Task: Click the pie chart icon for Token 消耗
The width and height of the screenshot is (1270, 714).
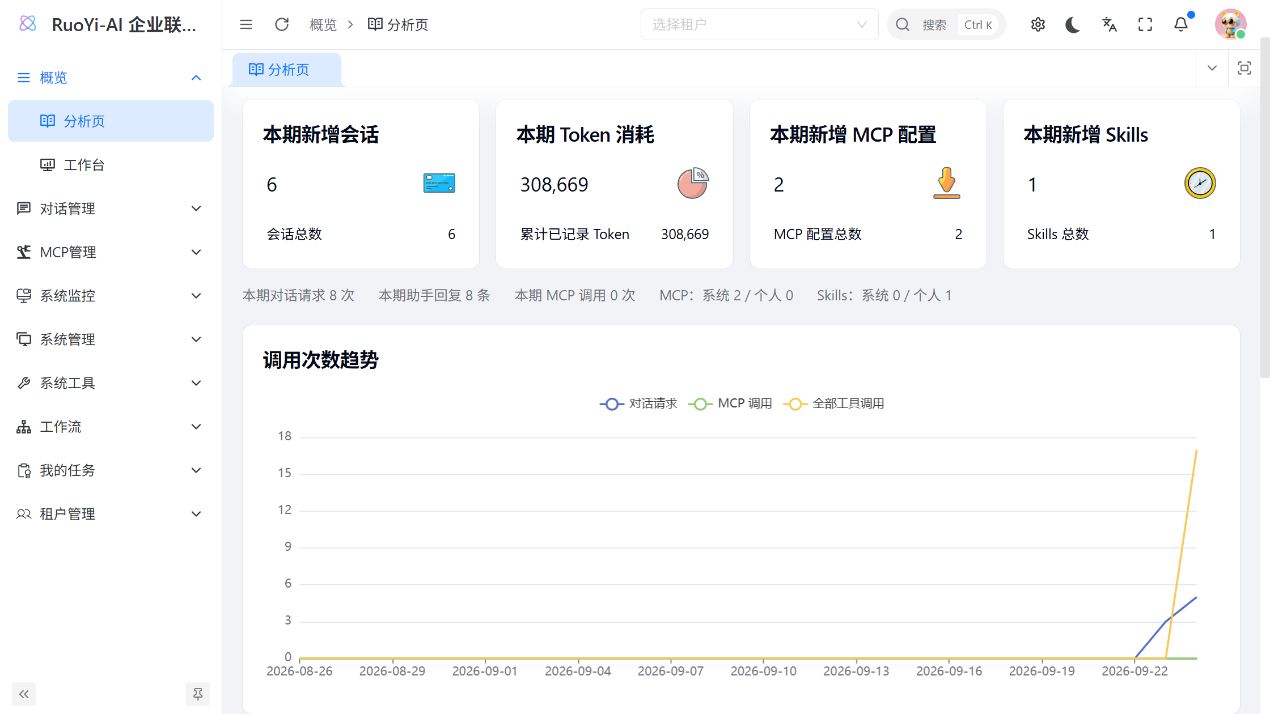Action: coord(693,183)
